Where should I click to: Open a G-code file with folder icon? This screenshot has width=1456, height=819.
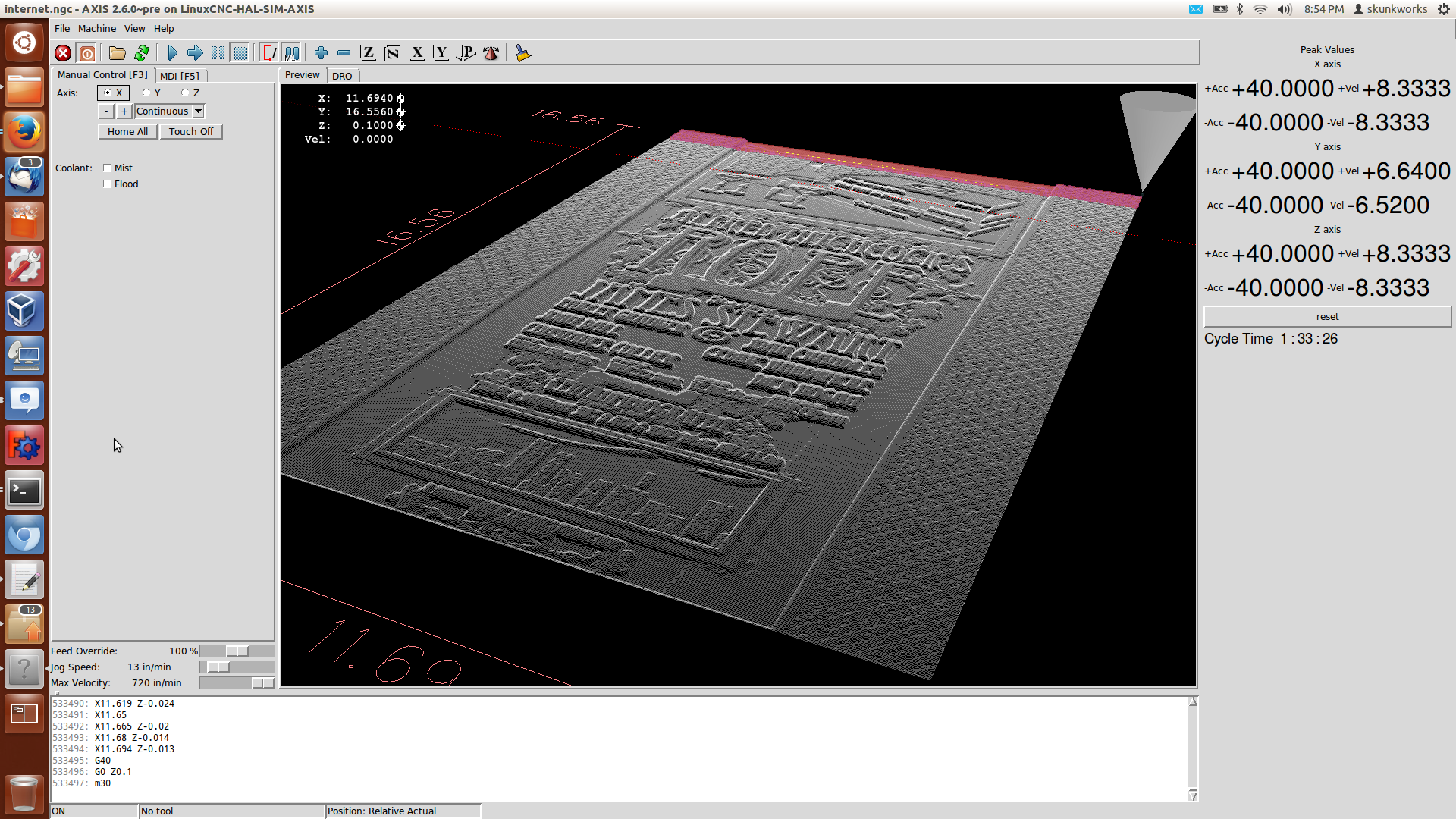point(117,53)
